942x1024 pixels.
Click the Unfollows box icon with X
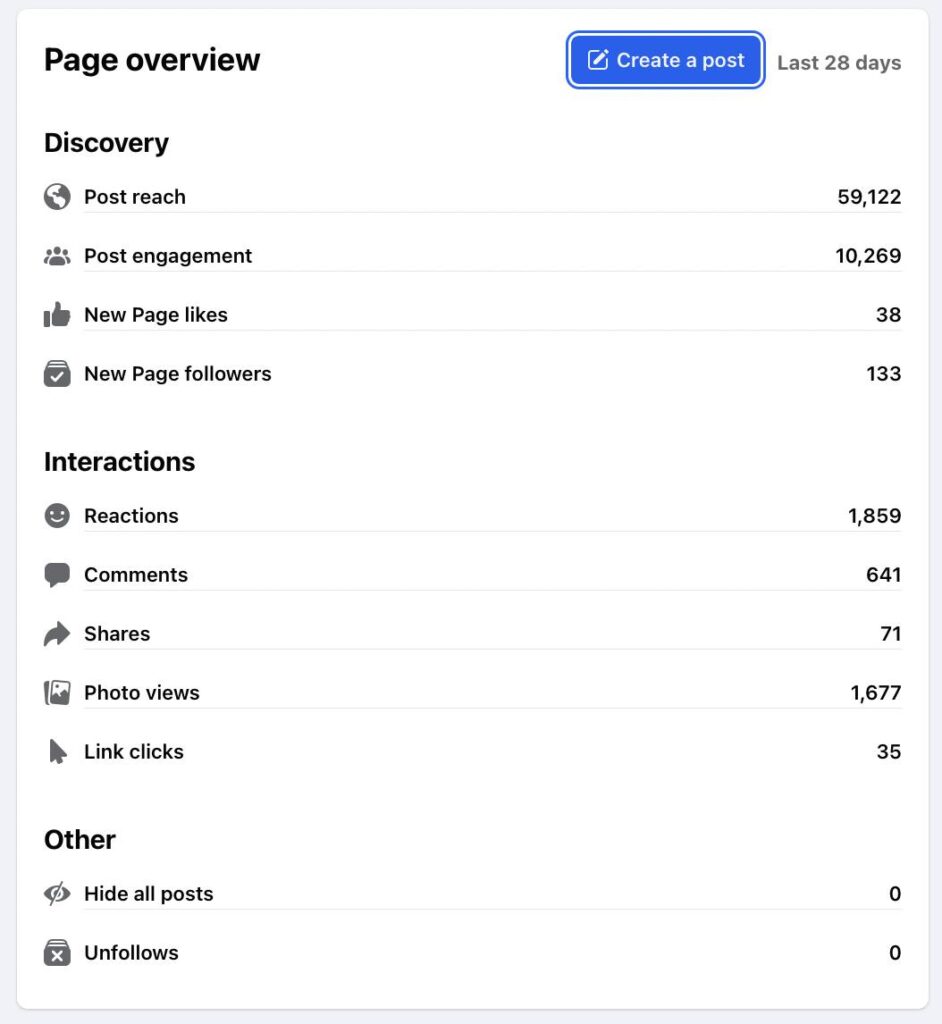click(x=57, y=953)
